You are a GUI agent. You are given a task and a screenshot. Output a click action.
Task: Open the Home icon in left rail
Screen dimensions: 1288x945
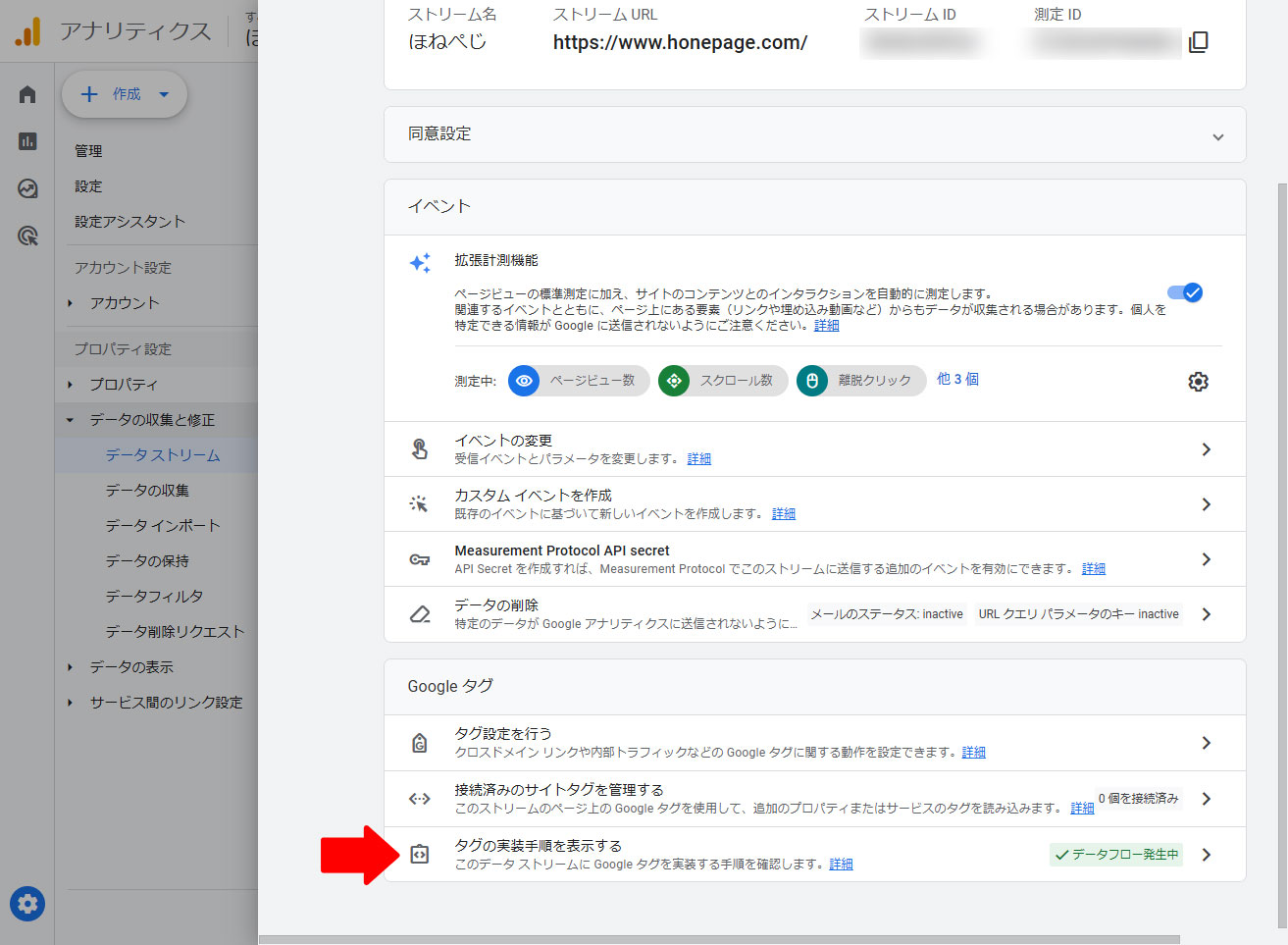[x=27, y=94]
